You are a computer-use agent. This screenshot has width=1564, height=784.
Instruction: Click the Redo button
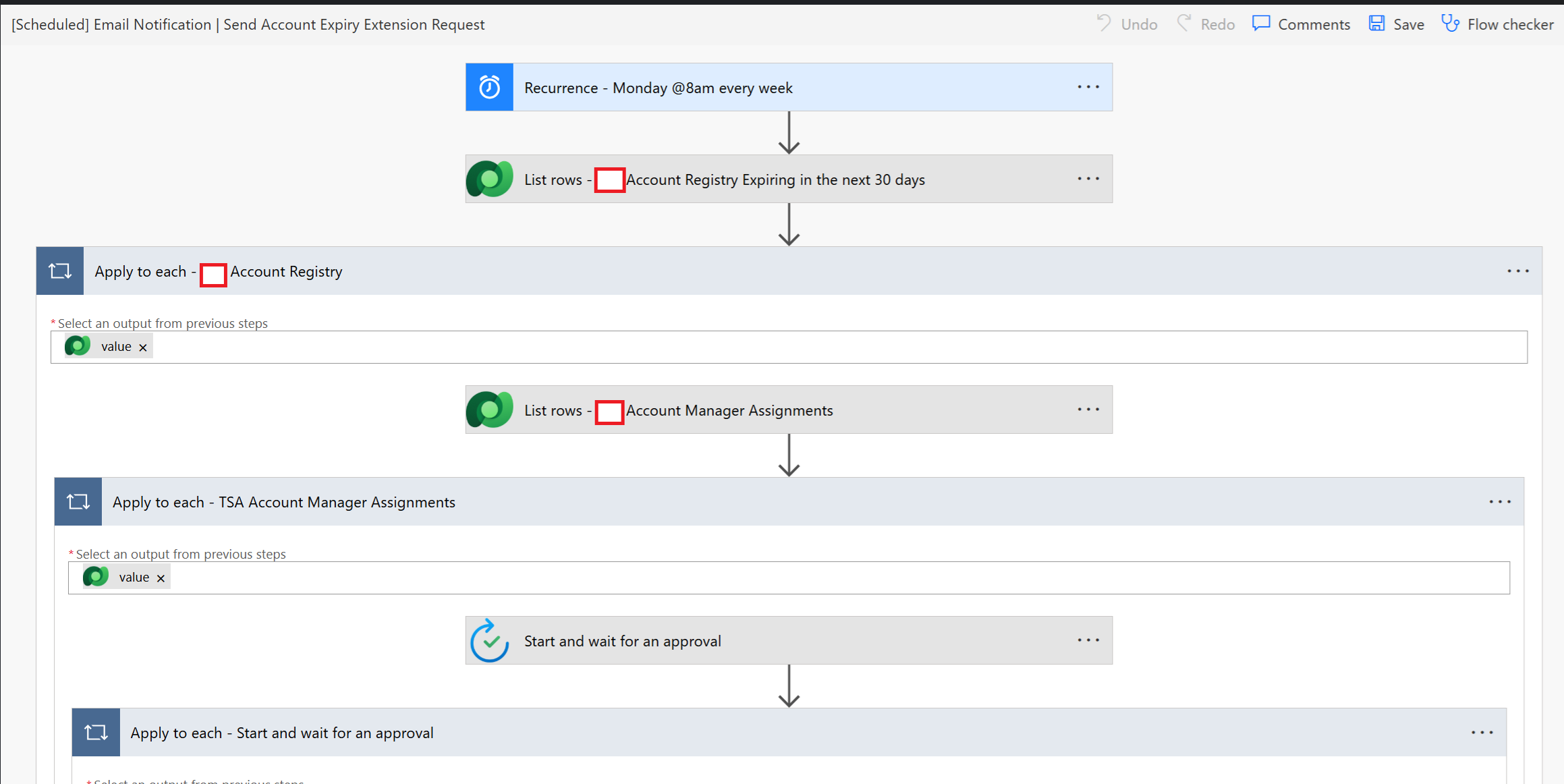[1206, 24]
